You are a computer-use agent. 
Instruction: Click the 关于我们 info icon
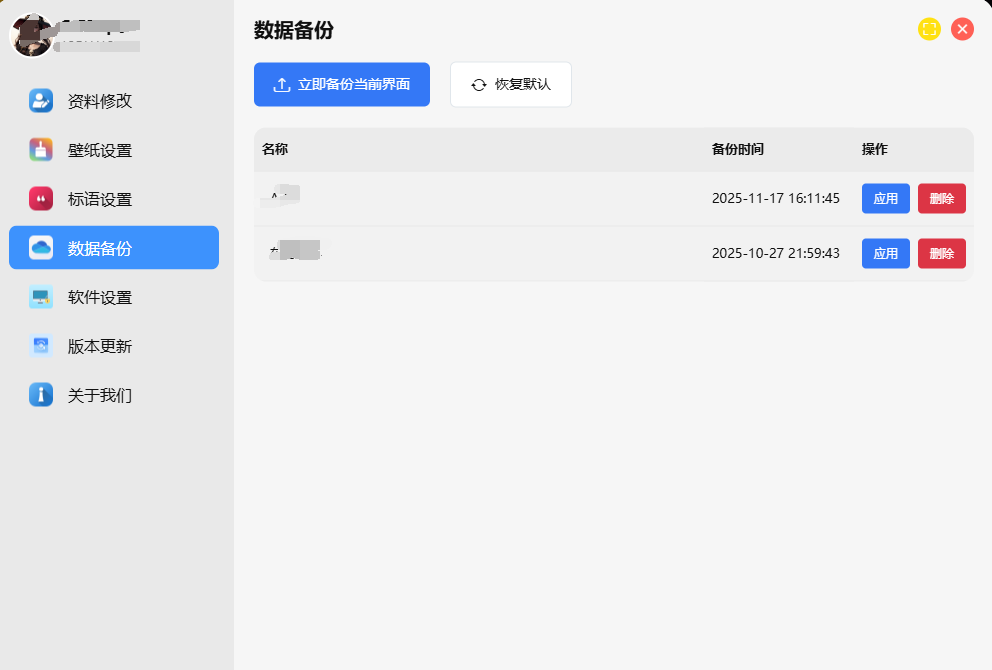(41, 395)
